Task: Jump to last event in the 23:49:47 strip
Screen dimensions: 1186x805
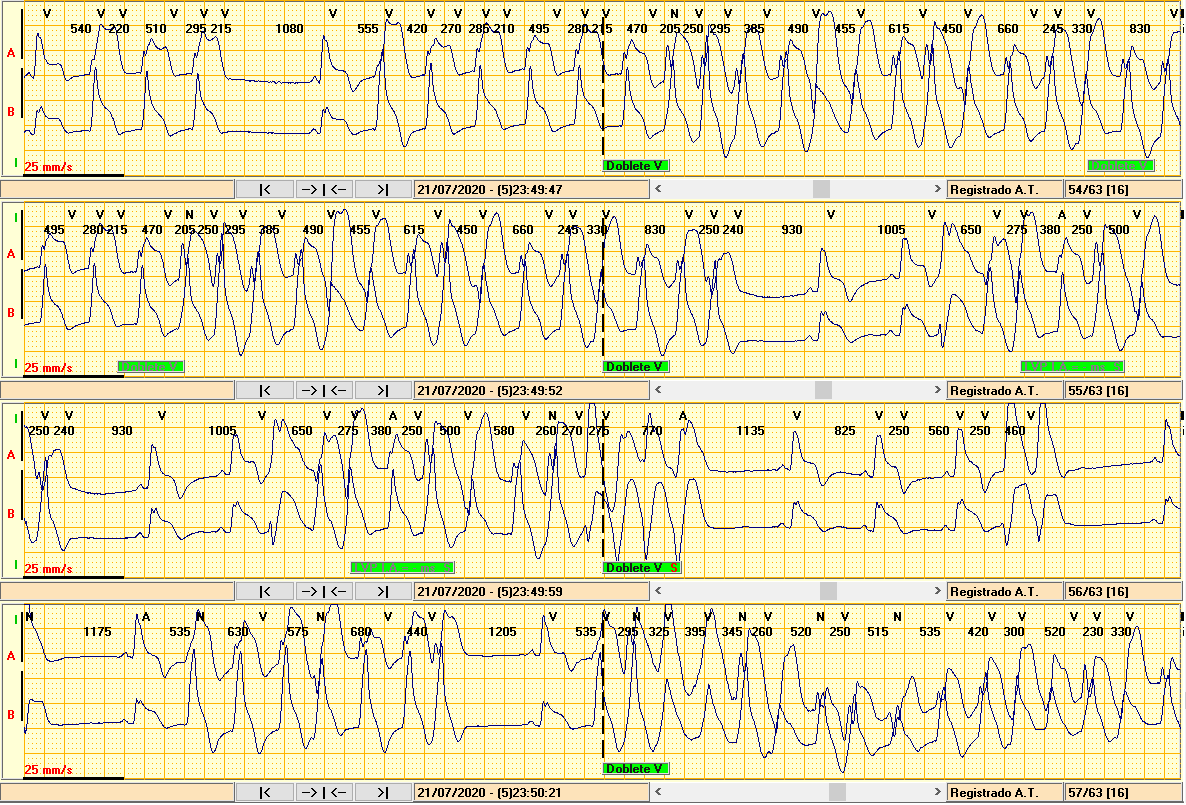Action: click(384, 189)
